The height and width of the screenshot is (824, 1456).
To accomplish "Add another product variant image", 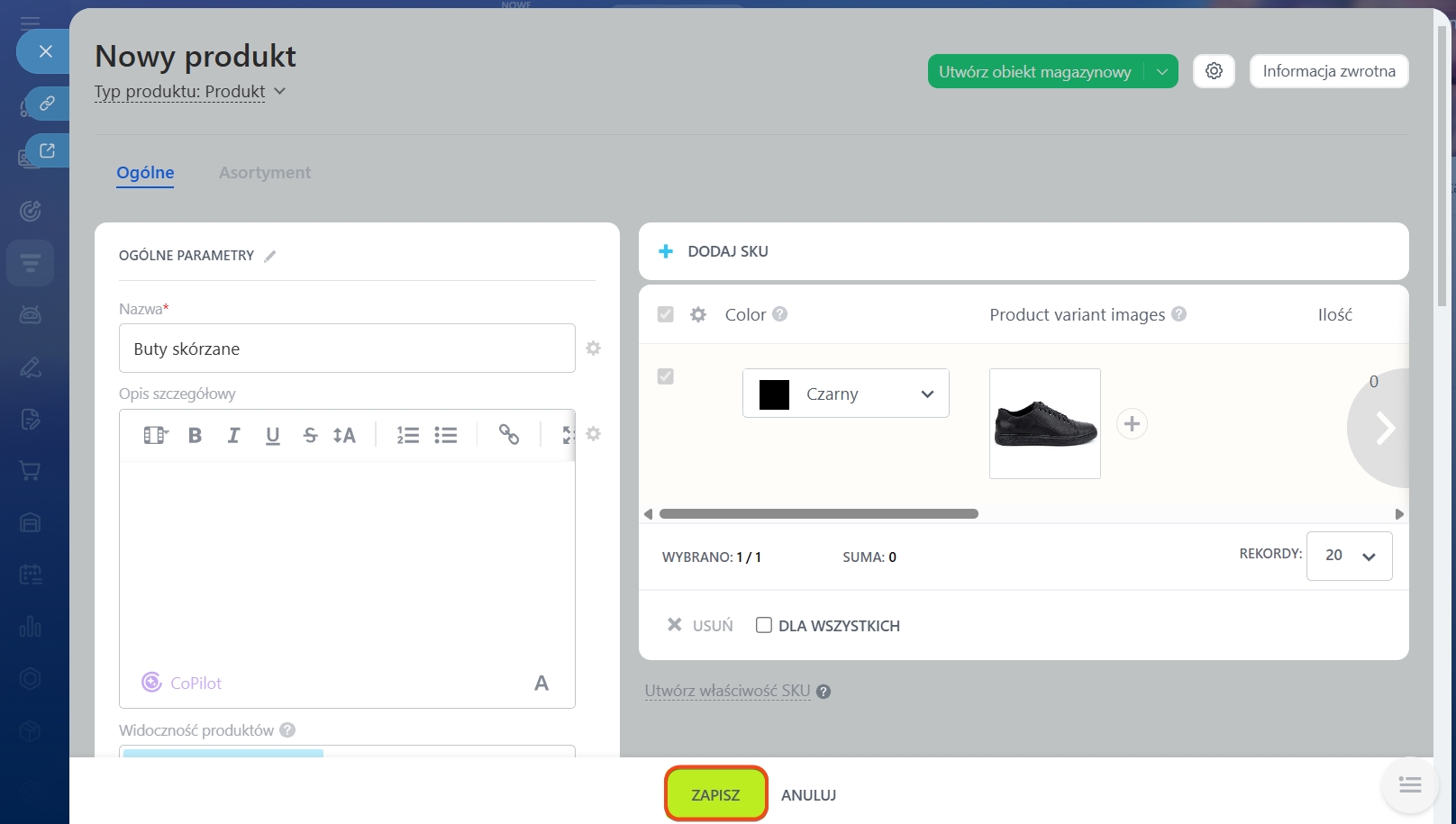I will pos(1132,424).
